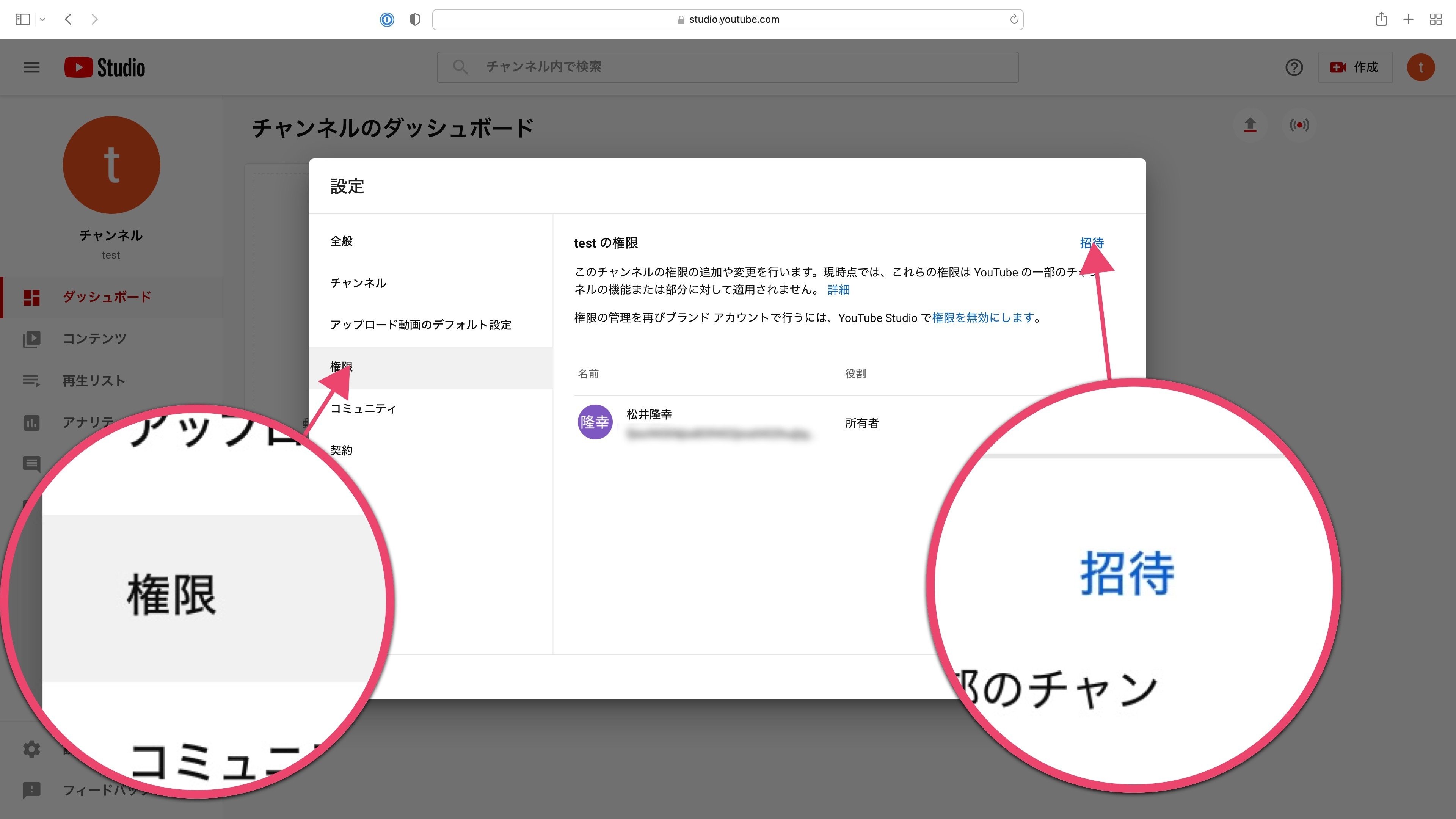
Task: Open ダッシュボード in the sidebar
Action: point(111,297)
